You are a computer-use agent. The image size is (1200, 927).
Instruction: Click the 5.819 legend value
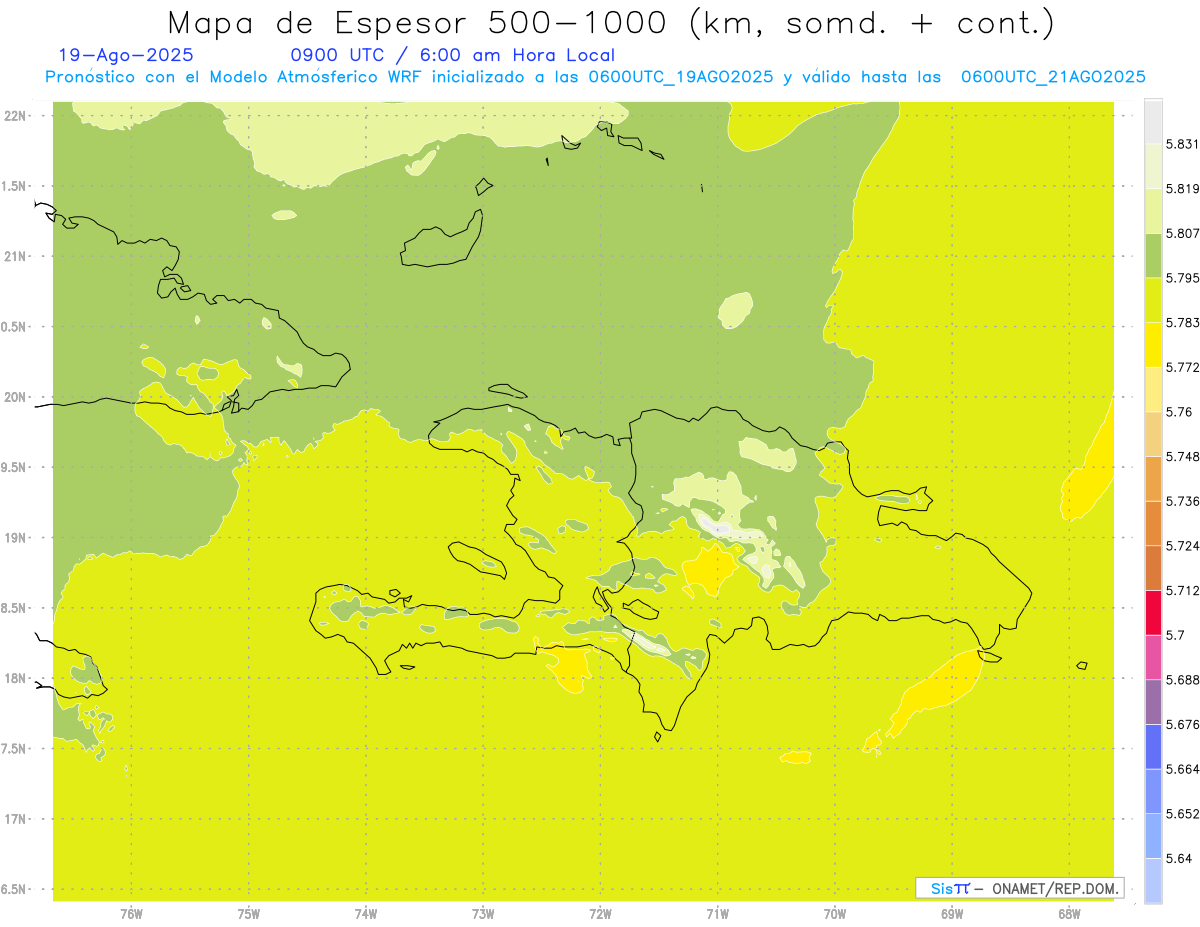tap(1183, 189)
